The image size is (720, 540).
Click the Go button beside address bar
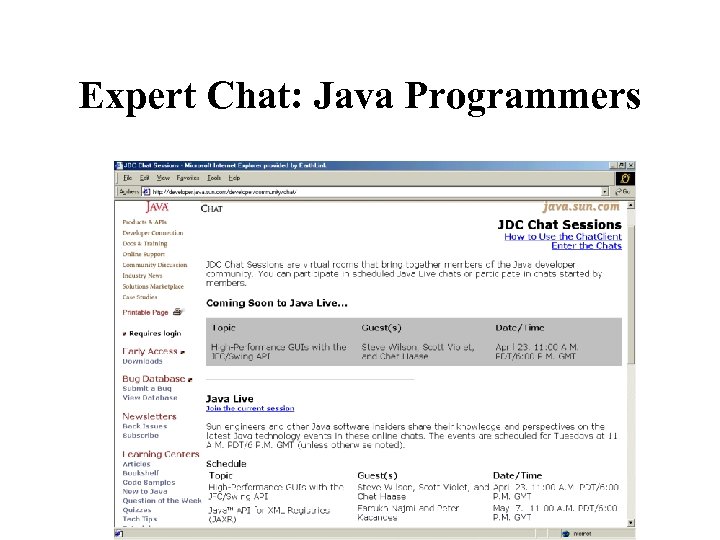tap(623, 192)
